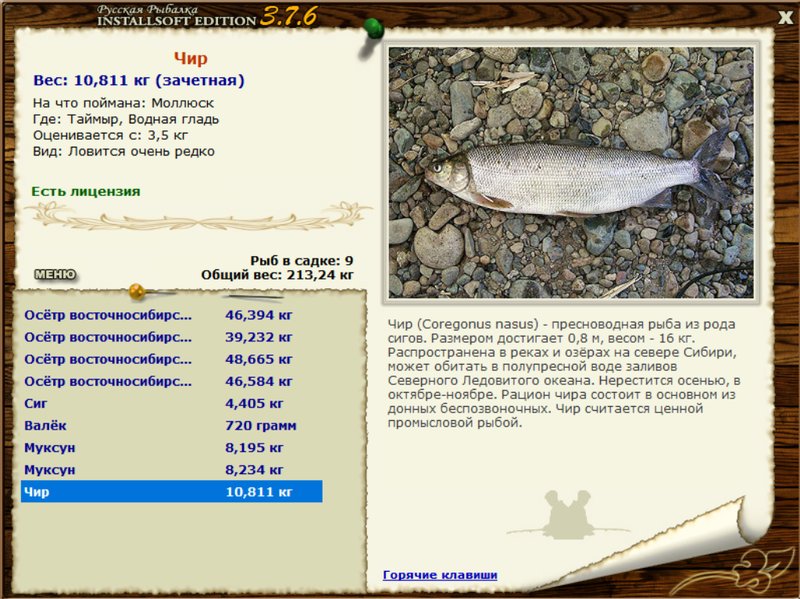
Task: Open the Горячие клавиши link
Action: pyautogui.click(x=440, y=575)
